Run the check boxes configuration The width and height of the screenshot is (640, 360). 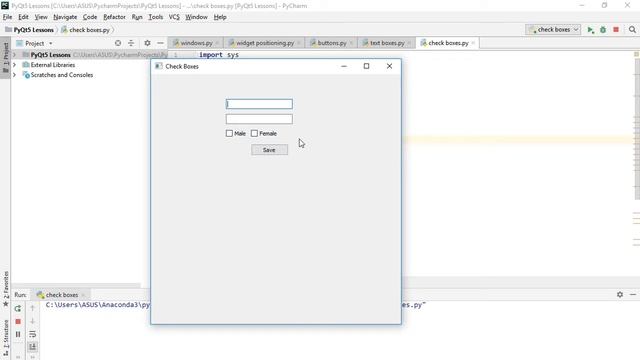[590, 30]
